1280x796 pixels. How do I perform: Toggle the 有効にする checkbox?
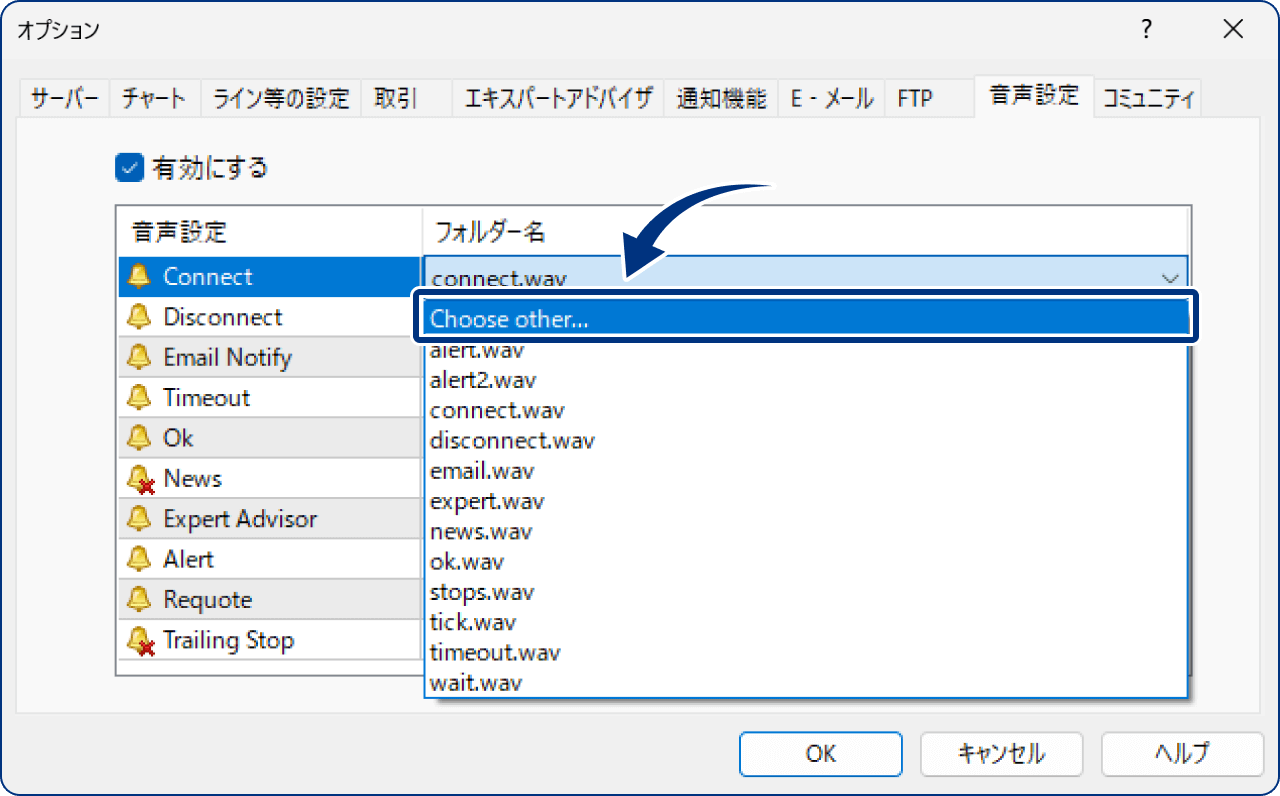coord(128,168)
